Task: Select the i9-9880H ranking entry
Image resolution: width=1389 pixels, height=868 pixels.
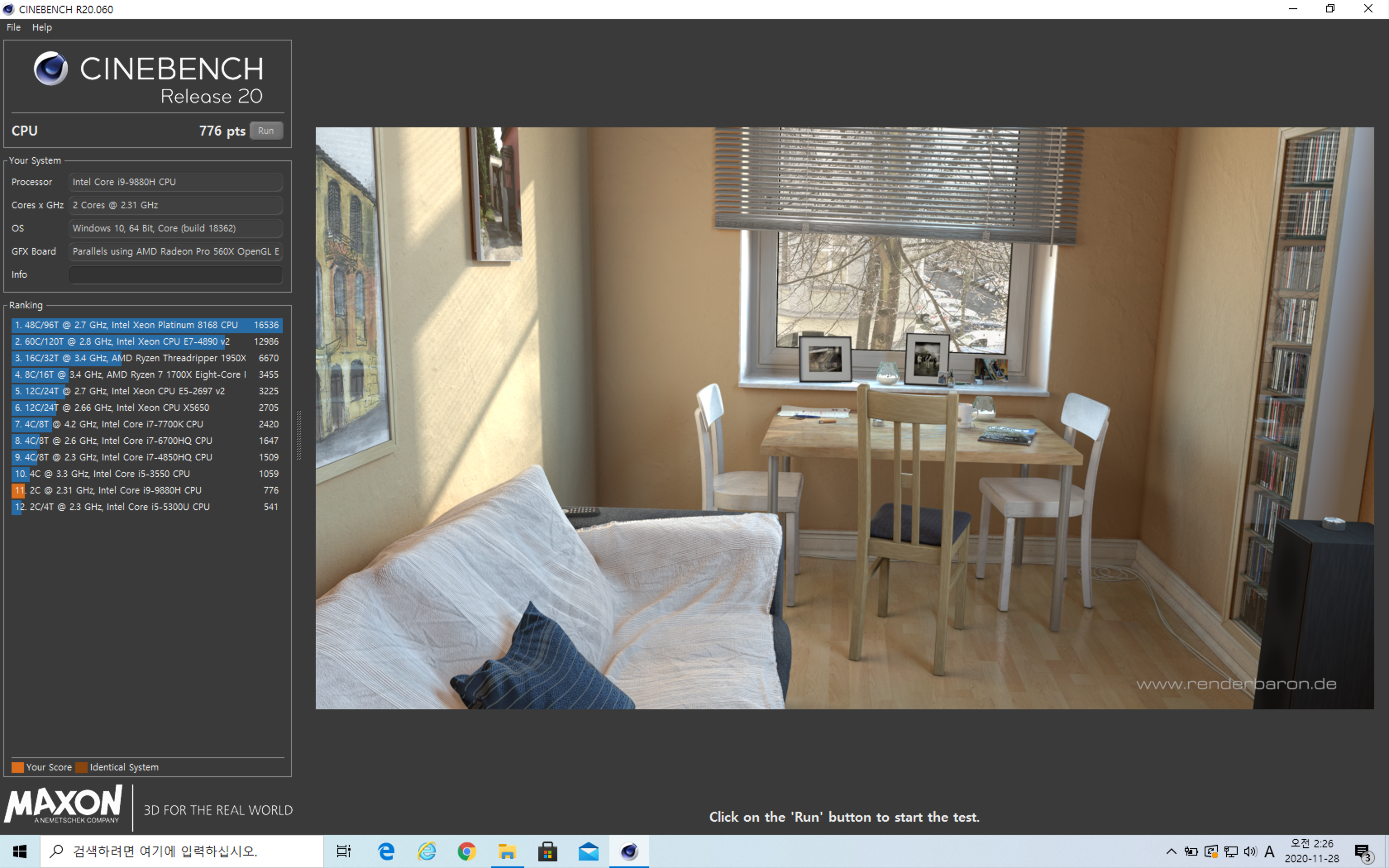Action: (x=146, y=490)
